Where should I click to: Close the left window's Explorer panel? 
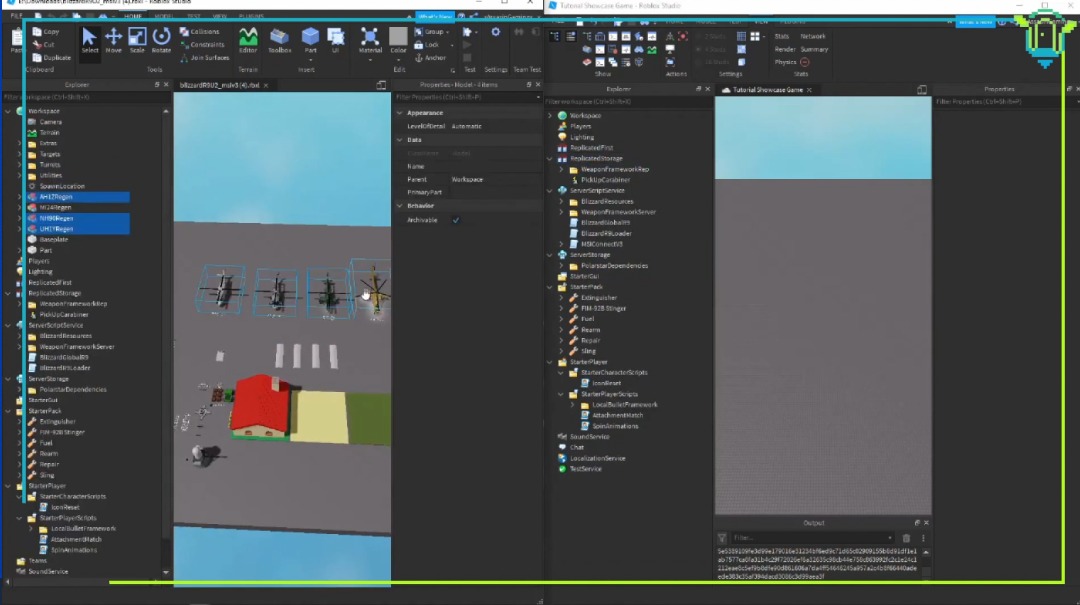pos(166,85)
